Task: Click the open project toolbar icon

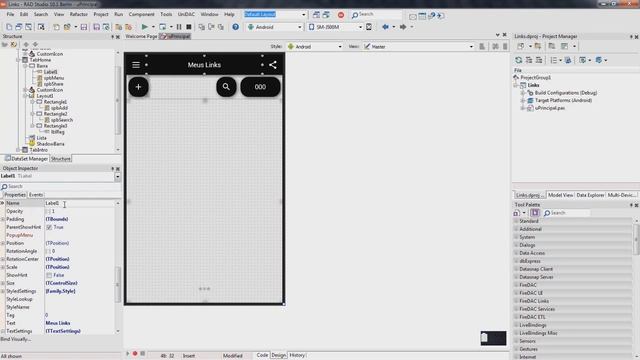Action: click(x=67, y=27)
